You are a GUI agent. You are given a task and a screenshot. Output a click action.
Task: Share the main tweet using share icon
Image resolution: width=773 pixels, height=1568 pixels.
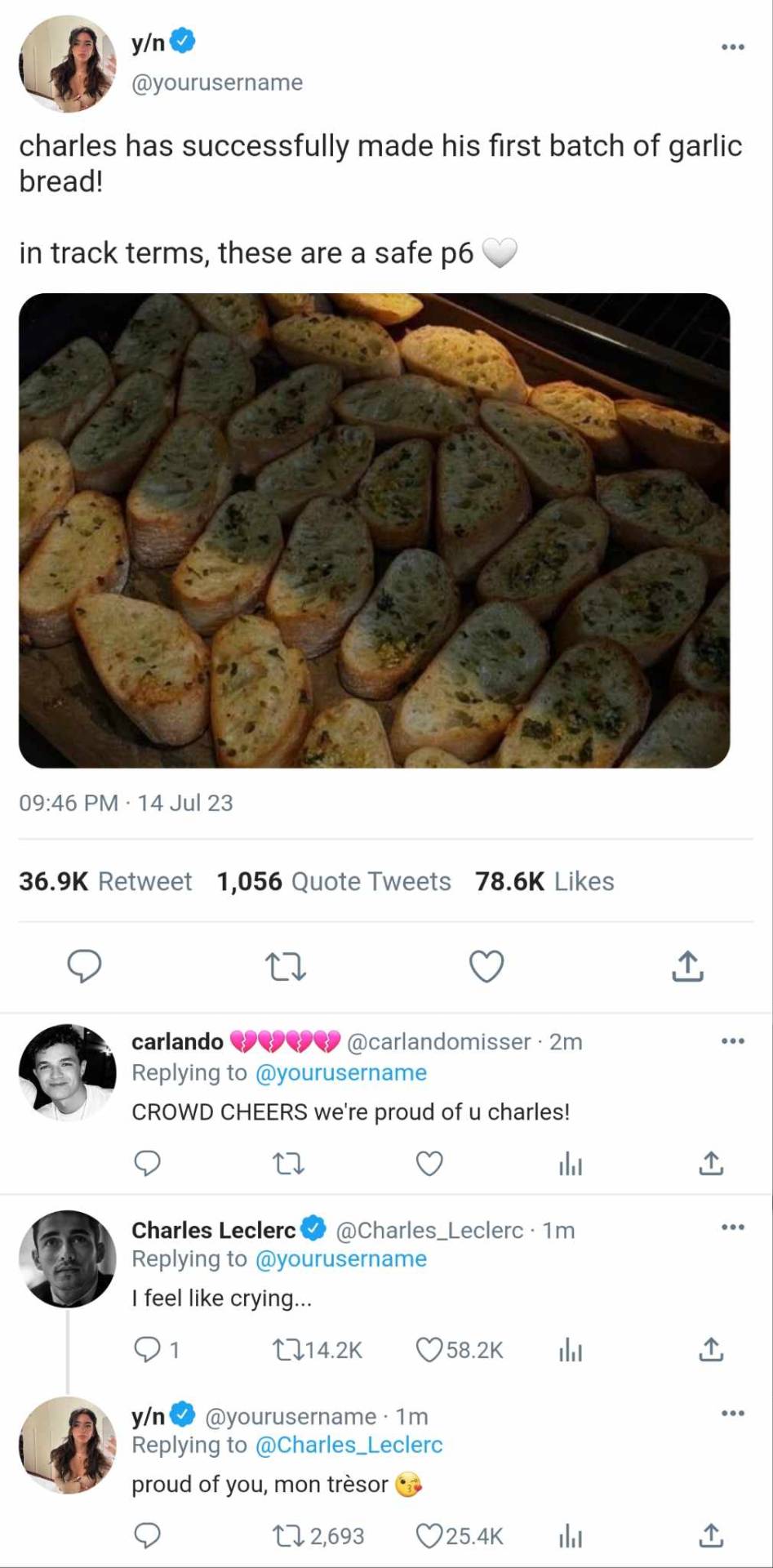pyautogui.click(x=687, y=966)
